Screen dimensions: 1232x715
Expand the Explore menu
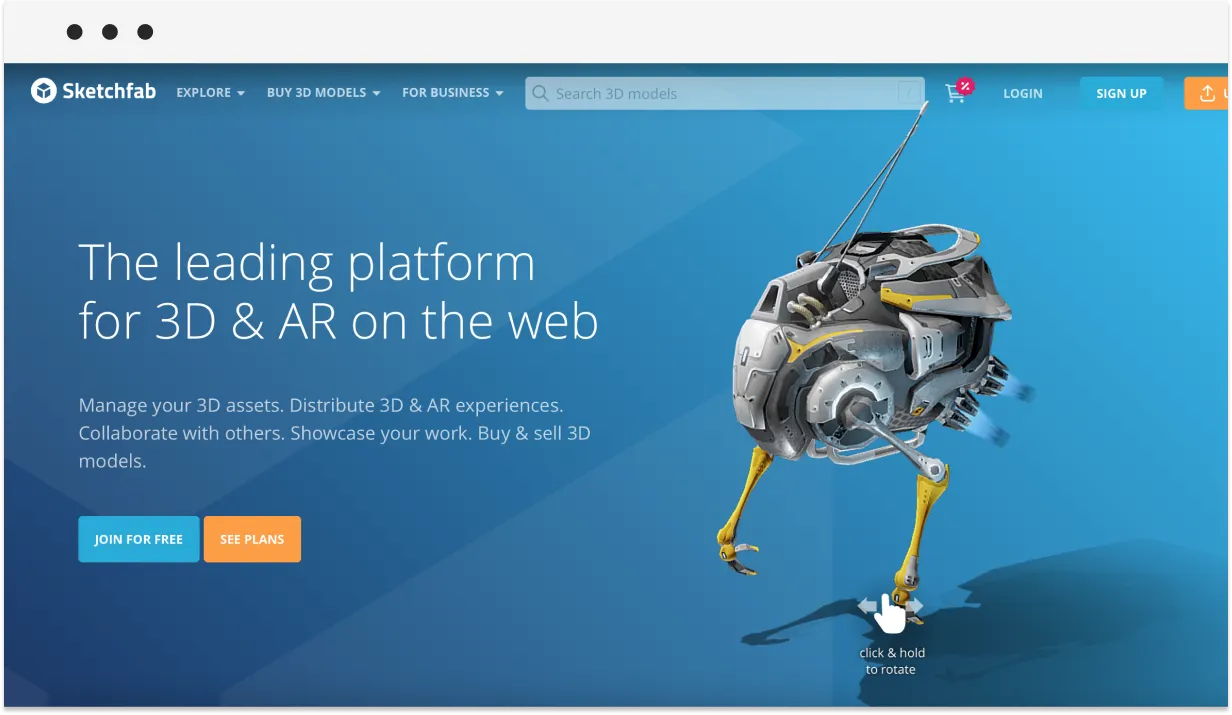(x=210, y=93)
